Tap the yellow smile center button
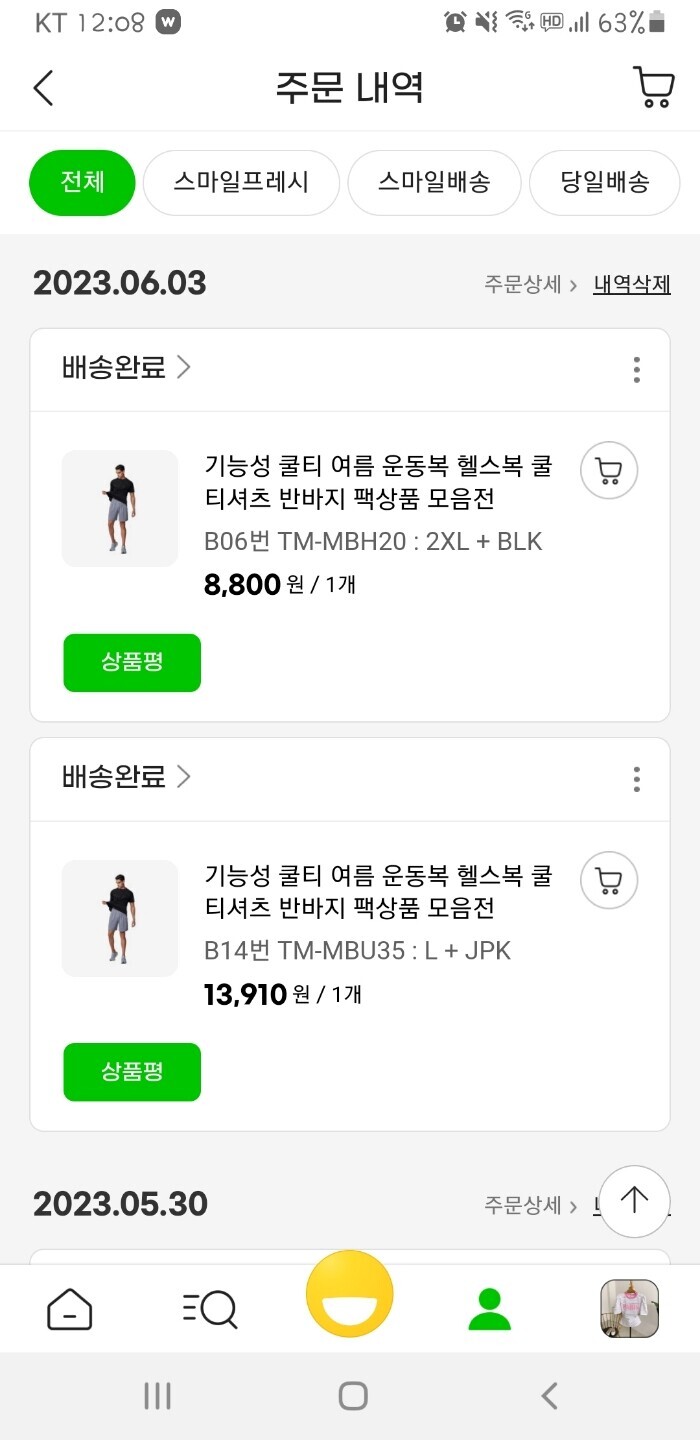 350,1295
